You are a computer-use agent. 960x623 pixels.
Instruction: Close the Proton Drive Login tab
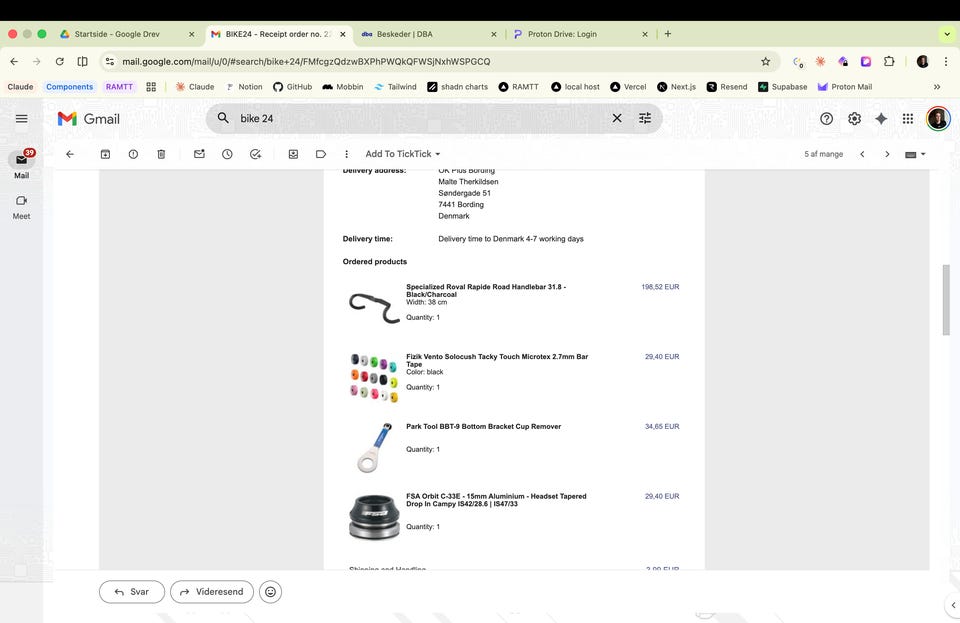coord(645,34)
